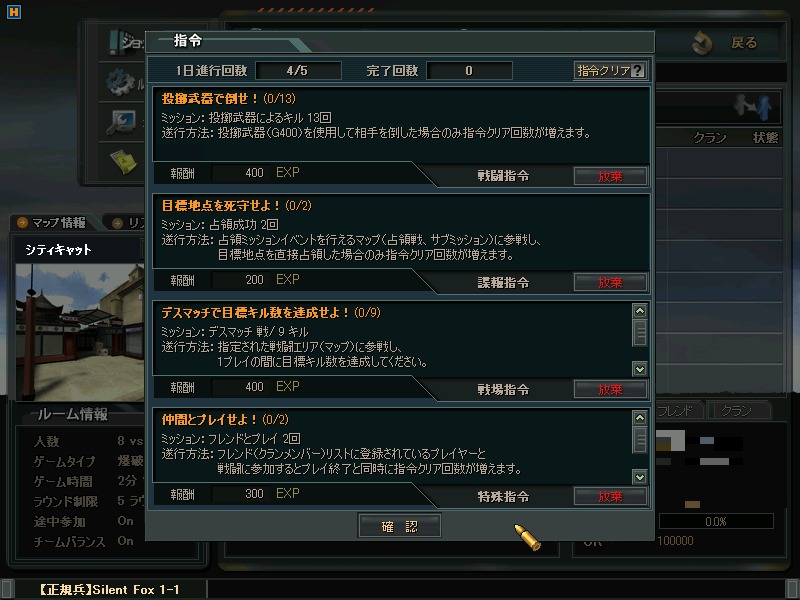
Task: Click the question mark on 指令クリア button
Action: point(637,70)
